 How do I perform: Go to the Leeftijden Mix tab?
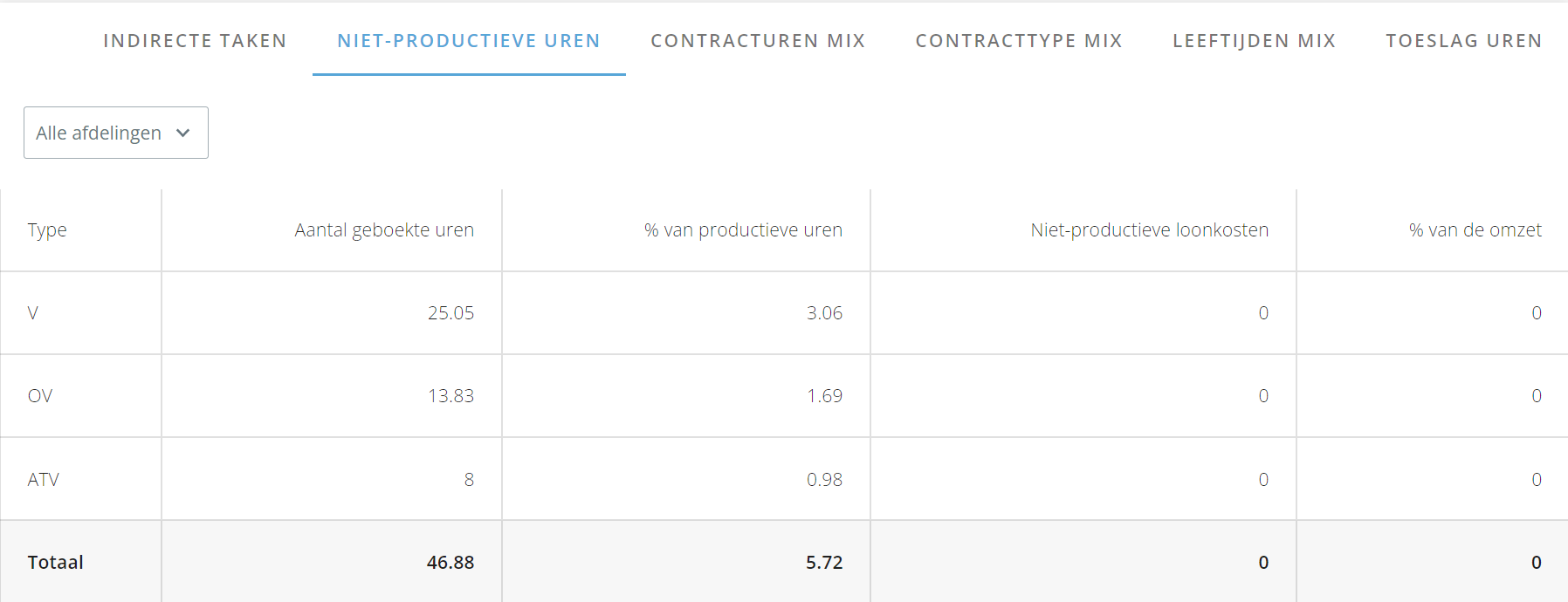pyautogui.click(x=1254, y=41)
